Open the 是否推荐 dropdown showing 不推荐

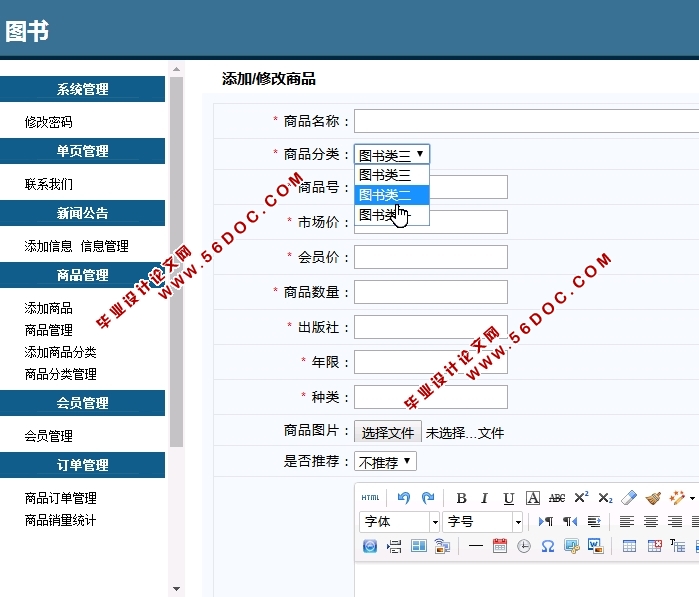pos(385,461)
